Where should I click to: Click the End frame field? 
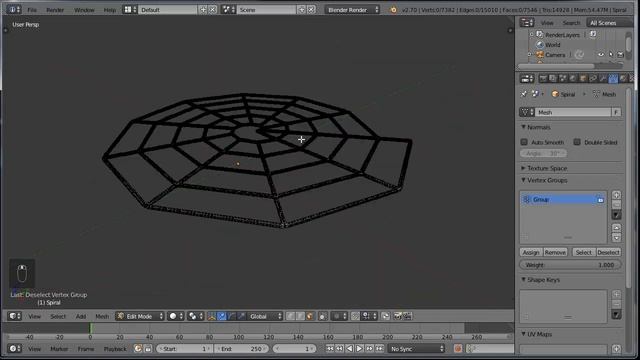pyautogui.click(x=241, y=349)
